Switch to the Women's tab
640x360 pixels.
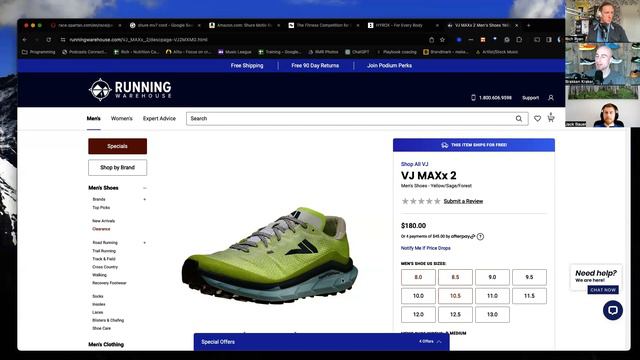pos(122,118)
